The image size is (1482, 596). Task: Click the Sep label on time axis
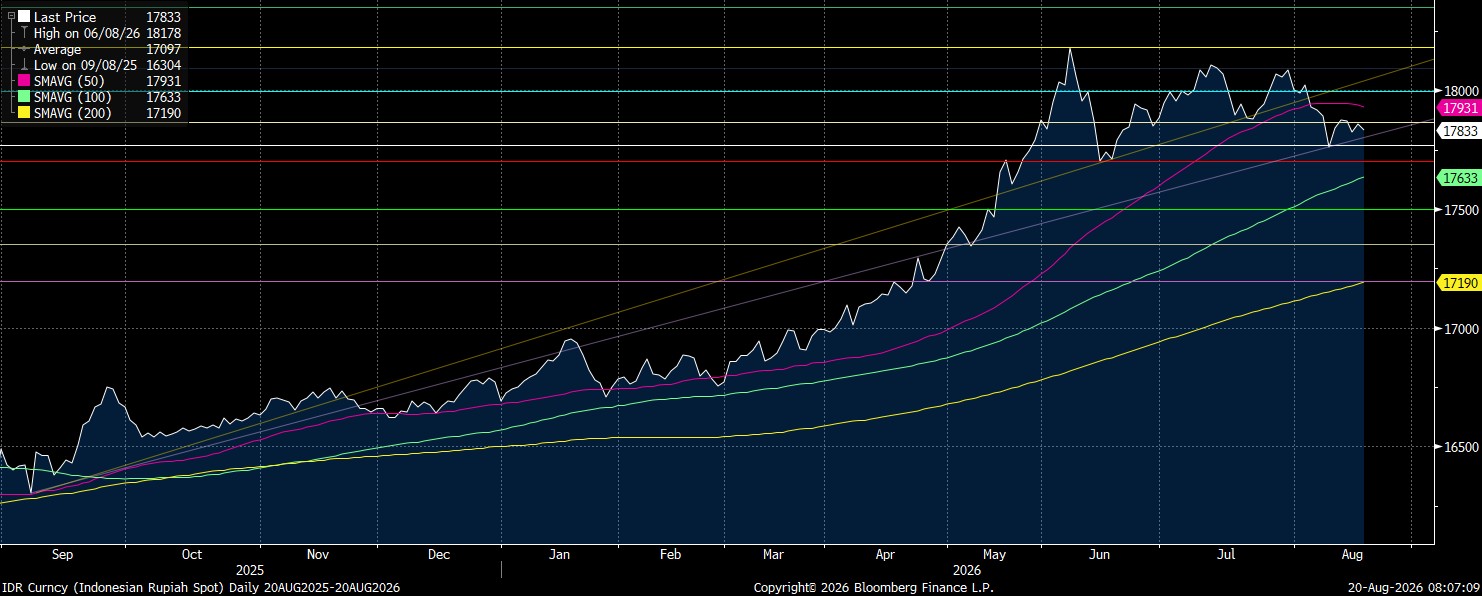coord(62,553)
